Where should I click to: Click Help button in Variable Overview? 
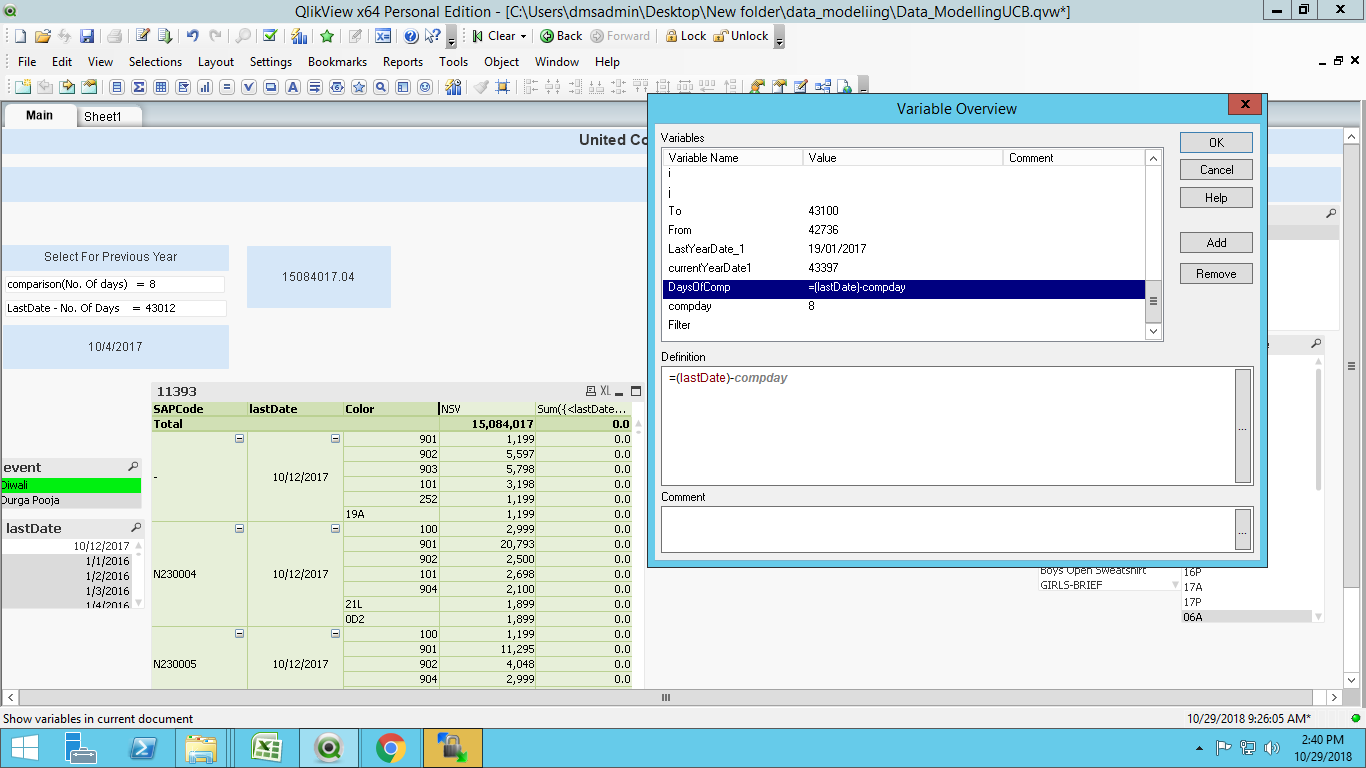click(1216, 198)
